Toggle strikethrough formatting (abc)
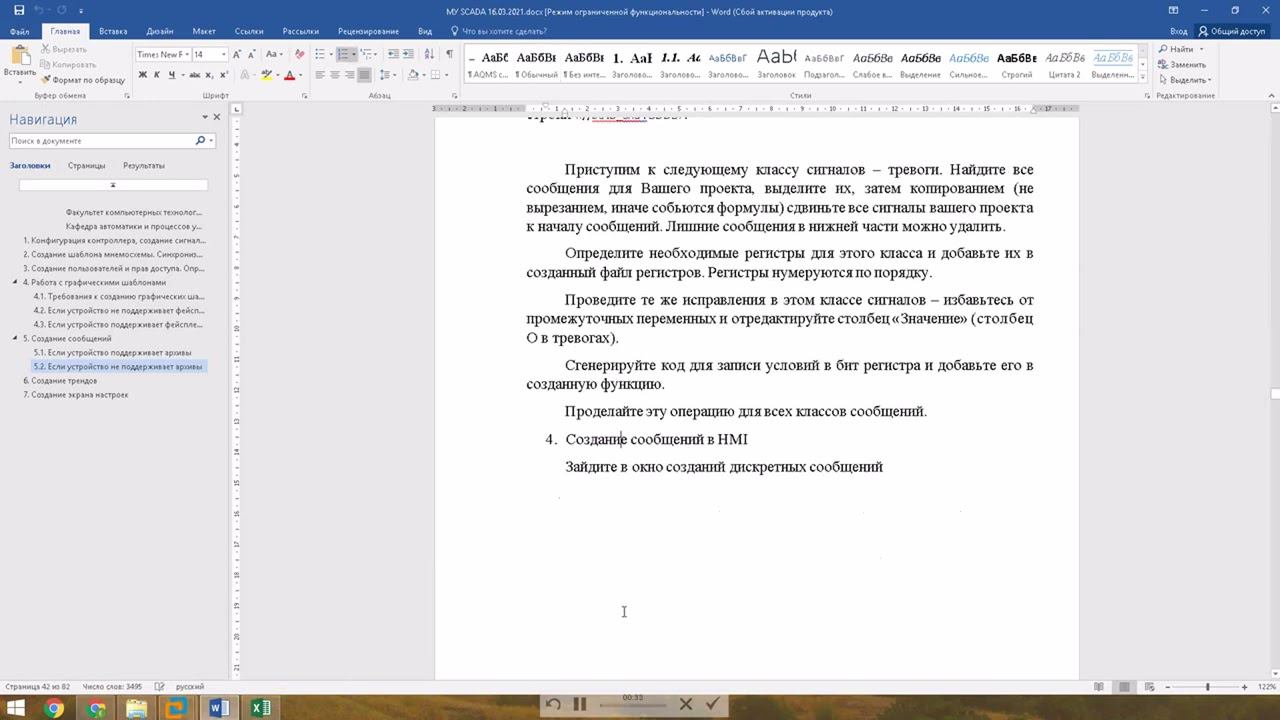This screenshot has height=720, width=1280. [x=193, y=75]
